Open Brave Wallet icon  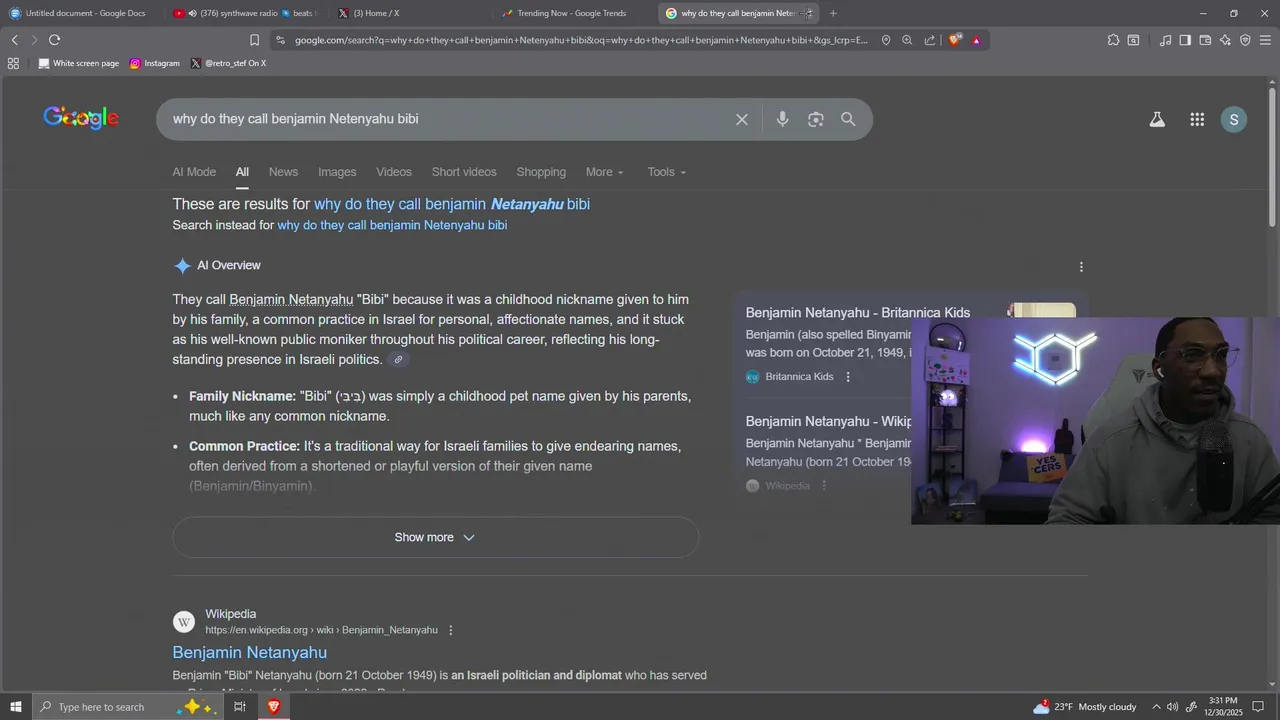tap(1205, 40)
